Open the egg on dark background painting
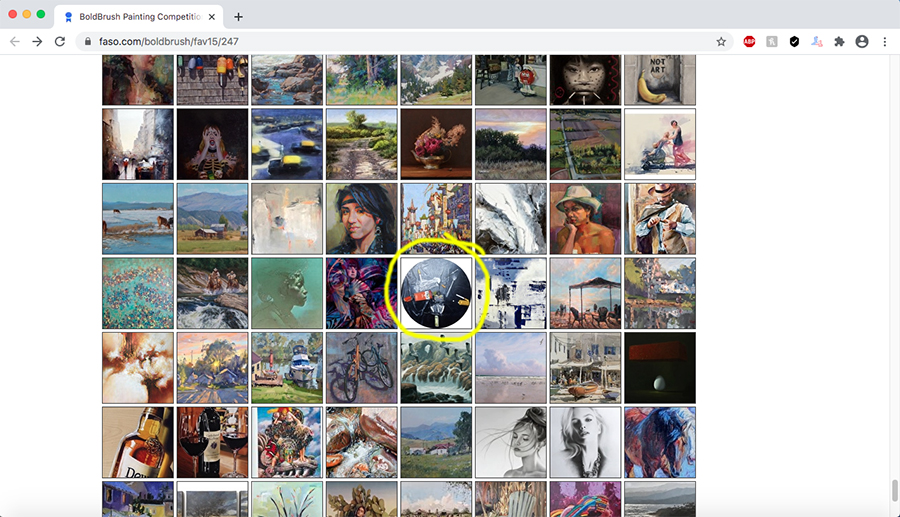900x517 pixels. [660, 368]
